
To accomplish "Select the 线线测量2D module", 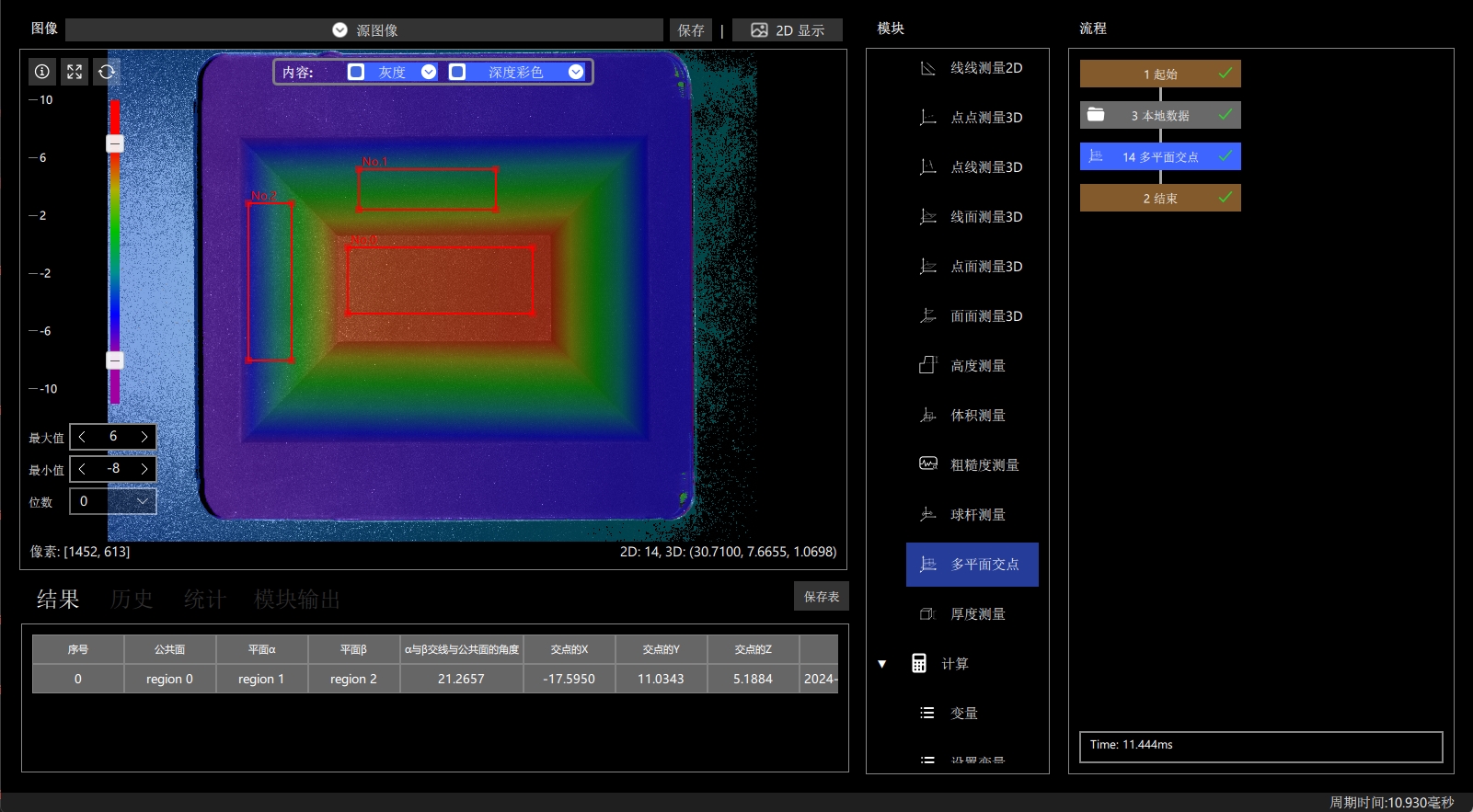I will (x=972, y=68).
